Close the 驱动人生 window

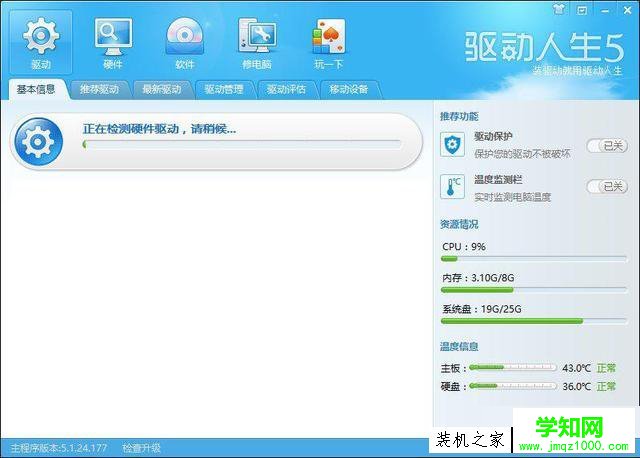click(627, 10)
